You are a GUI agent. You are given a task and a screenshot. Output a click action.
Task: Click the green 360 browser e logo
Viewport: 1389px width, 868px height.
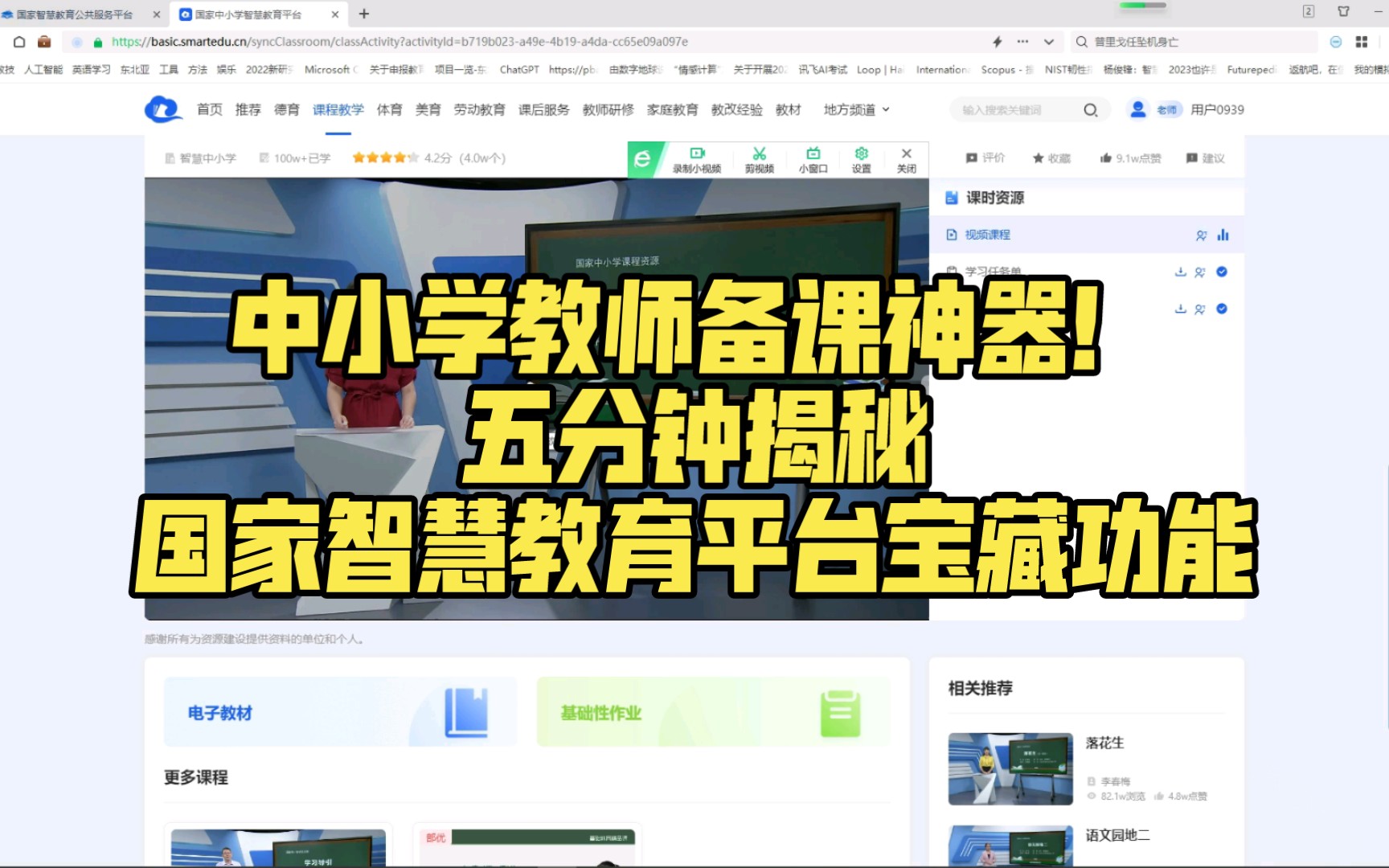click(642, 159)
